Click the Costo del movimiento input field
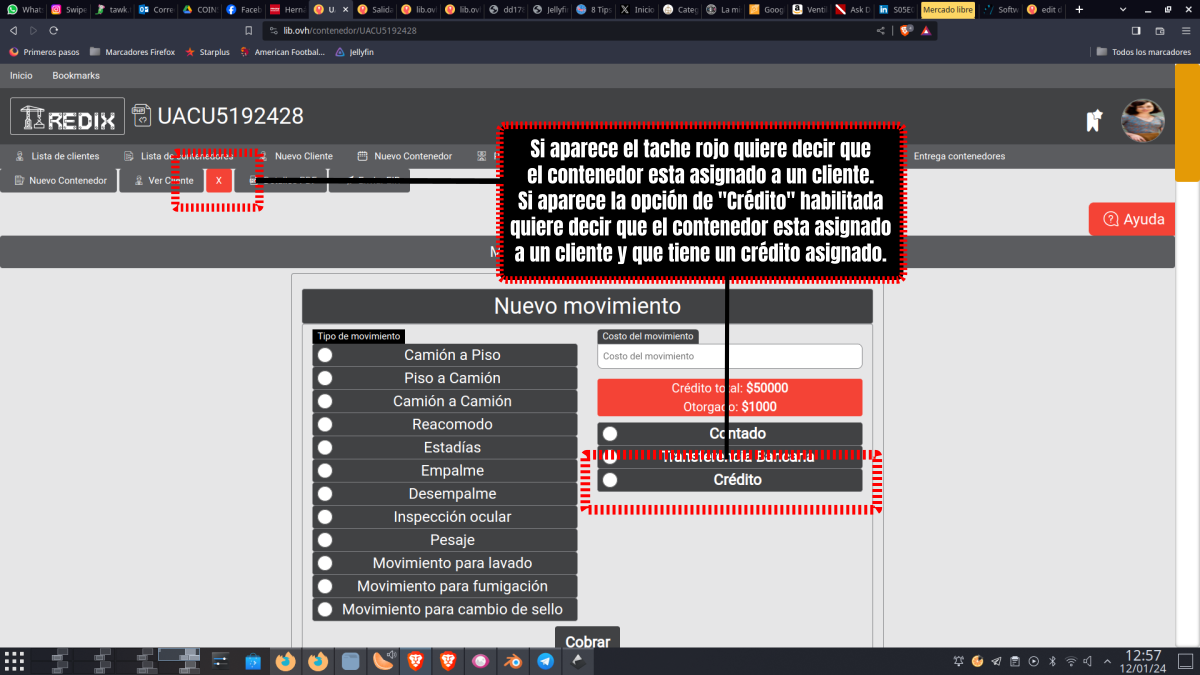 pyautogui.click(x=729, y=356)
